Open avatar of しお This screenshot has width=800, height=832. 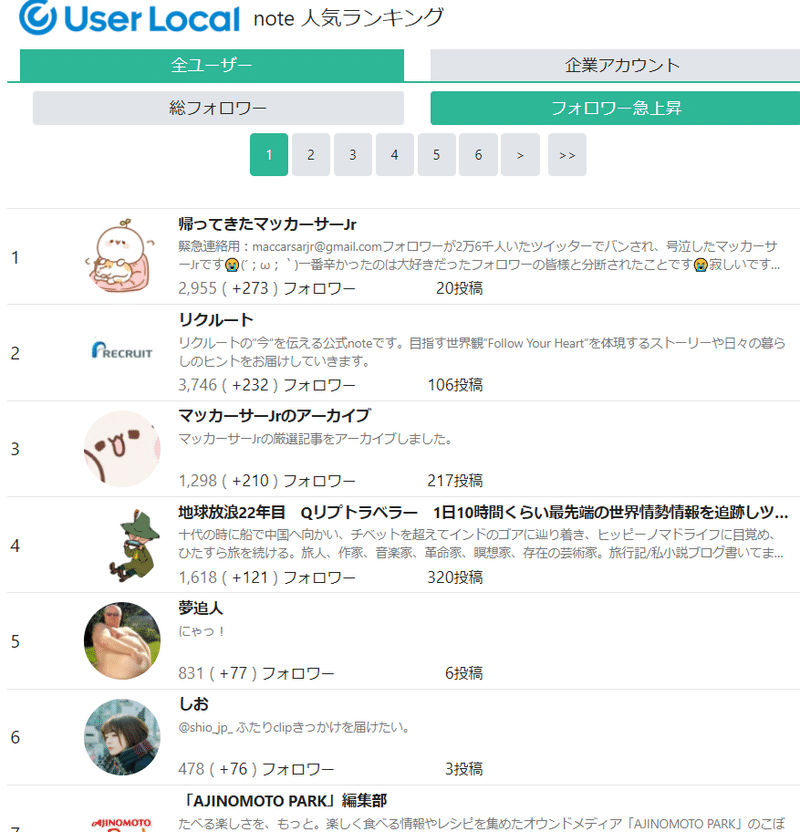122,737
